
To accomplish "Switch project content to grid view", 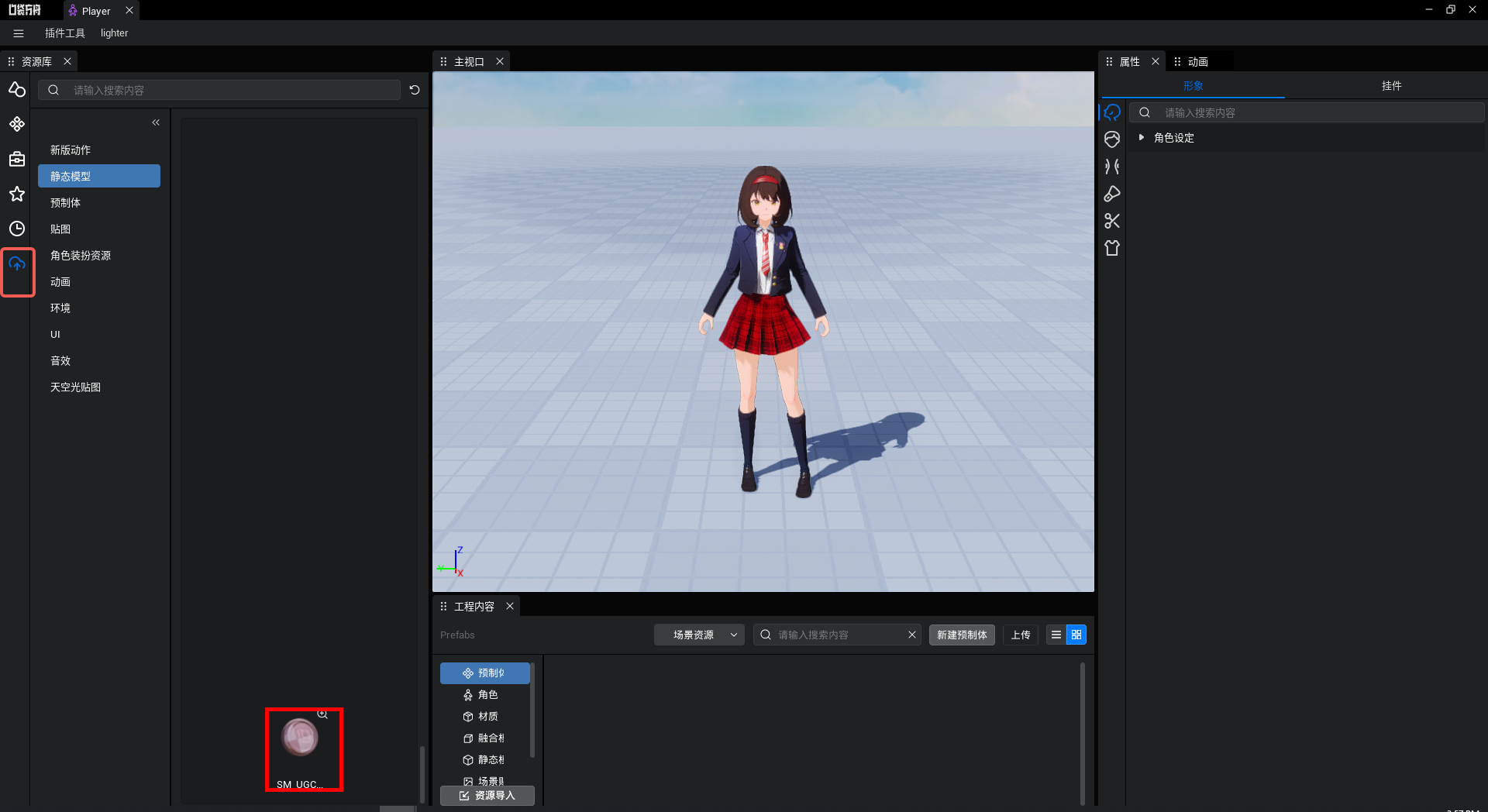I will [1076, 635].
